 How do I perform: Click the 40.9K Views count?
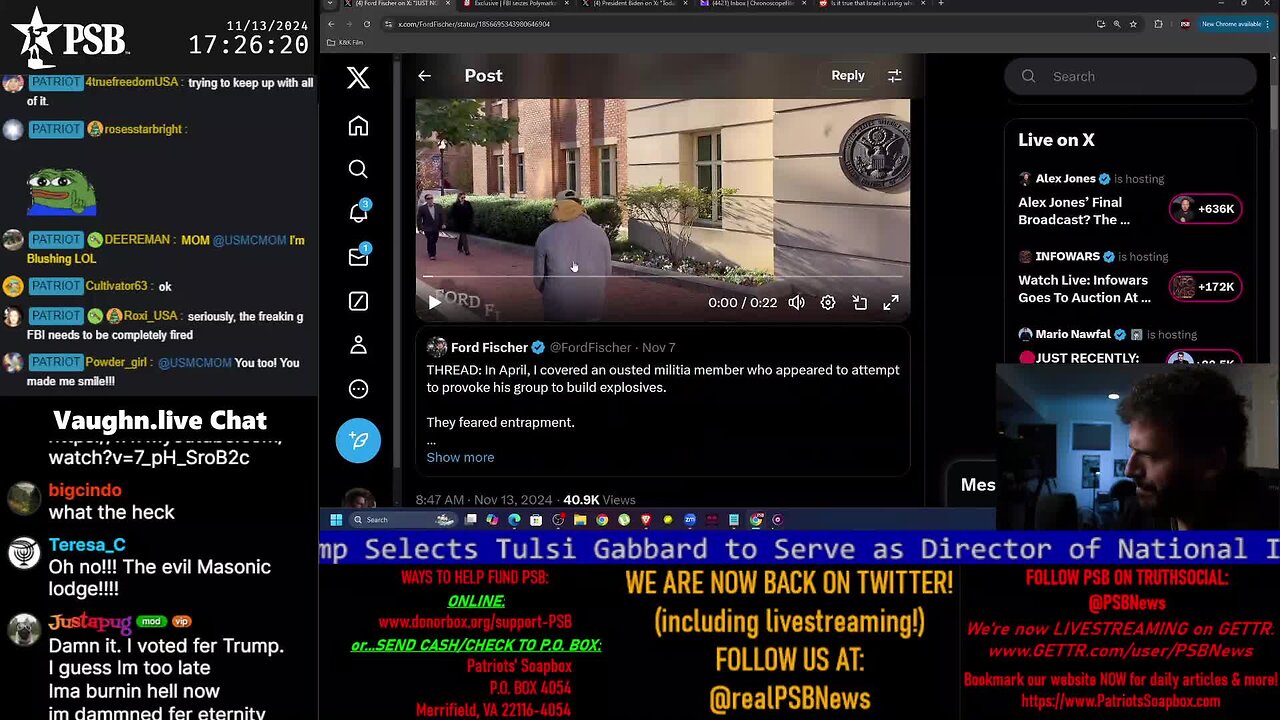(x=599, y=500)
